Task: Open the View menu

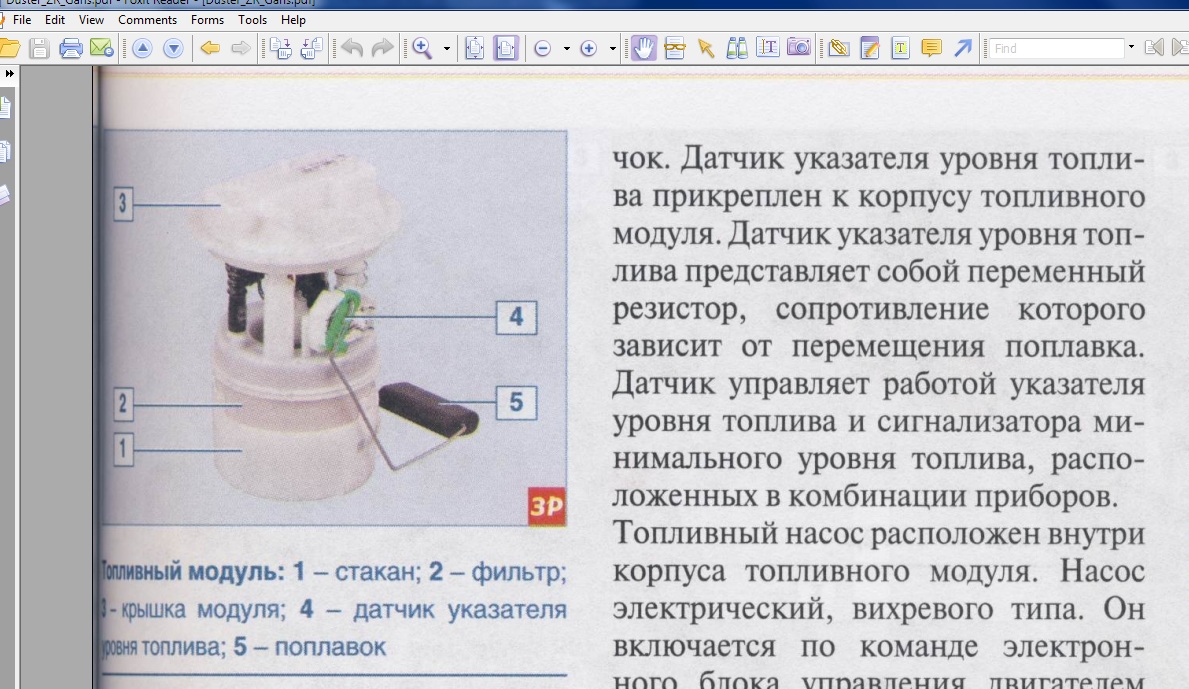Action: click(91, 20)
